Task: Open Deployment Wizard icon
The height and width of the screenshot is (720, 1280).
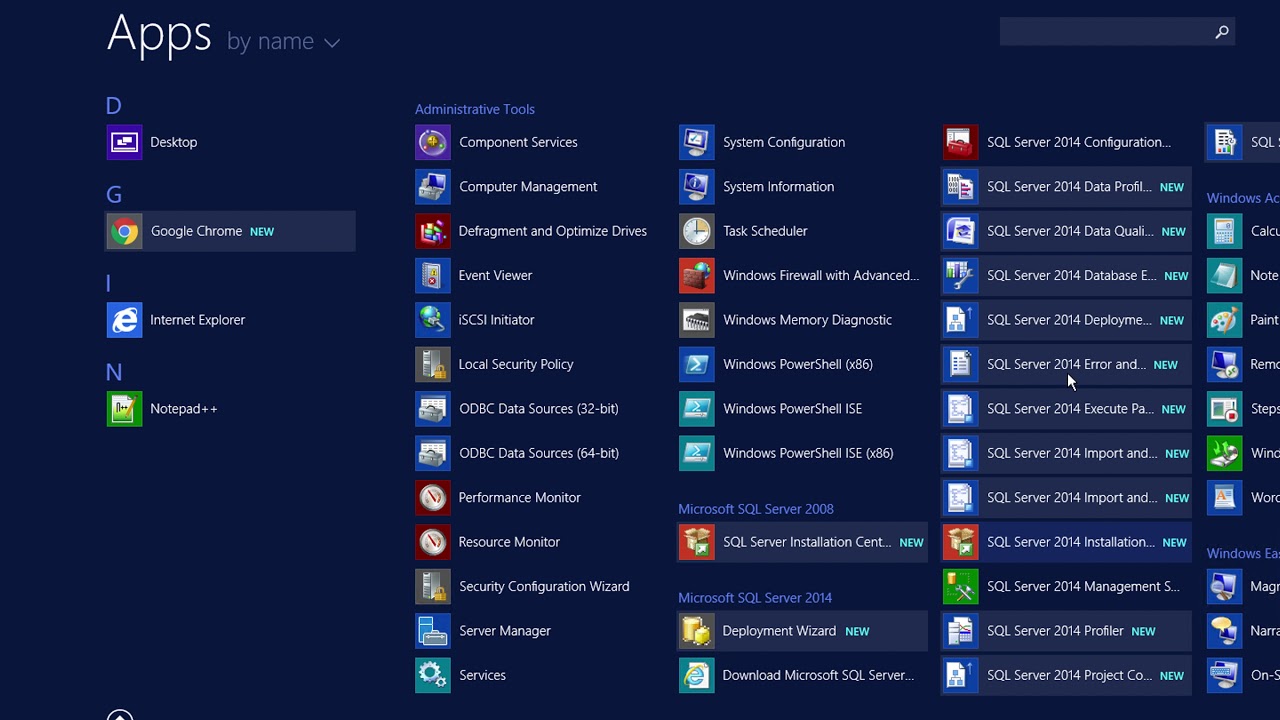Action: [x=697, y=631]
